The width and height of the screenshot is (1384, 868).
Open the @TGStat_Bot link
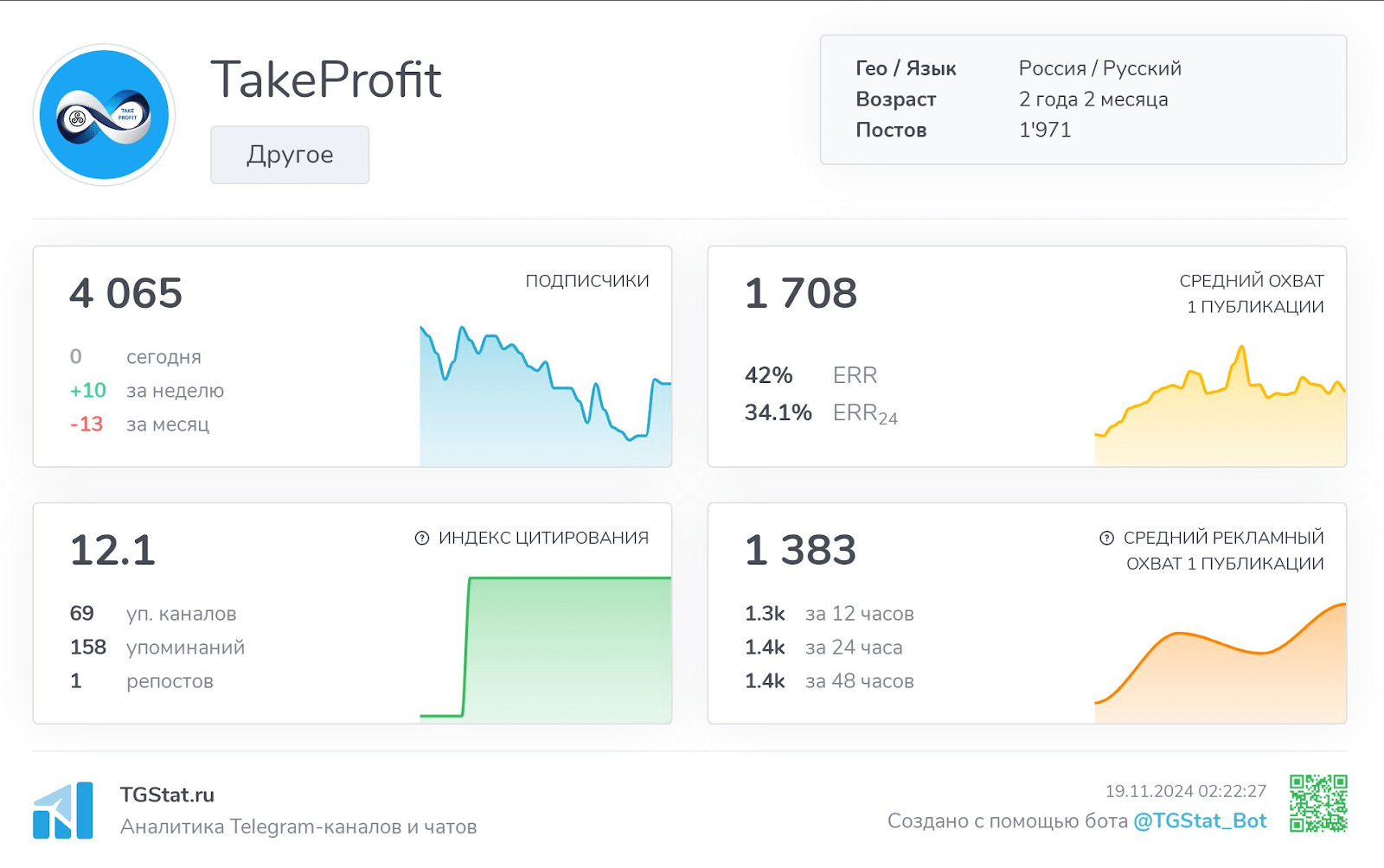click(x=1200, y=820)
